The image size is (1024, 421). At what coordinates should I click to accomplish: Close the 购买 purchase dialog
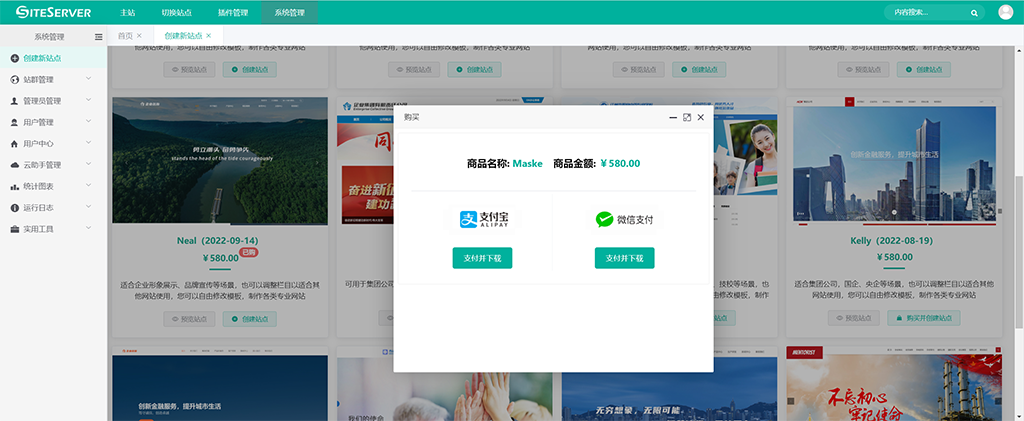701,117
